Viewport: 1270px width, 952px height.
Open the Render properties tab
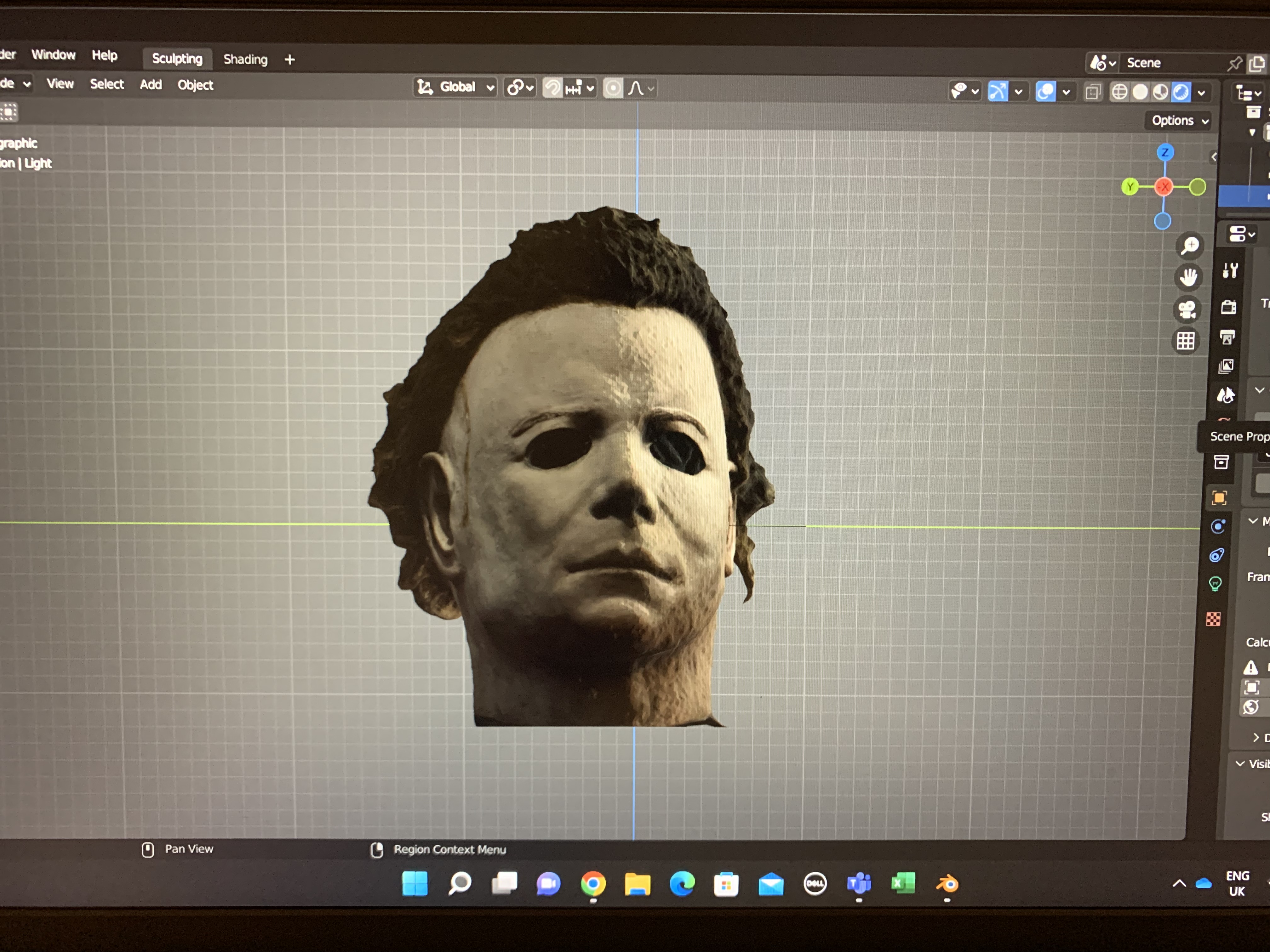coord(1229,307)
